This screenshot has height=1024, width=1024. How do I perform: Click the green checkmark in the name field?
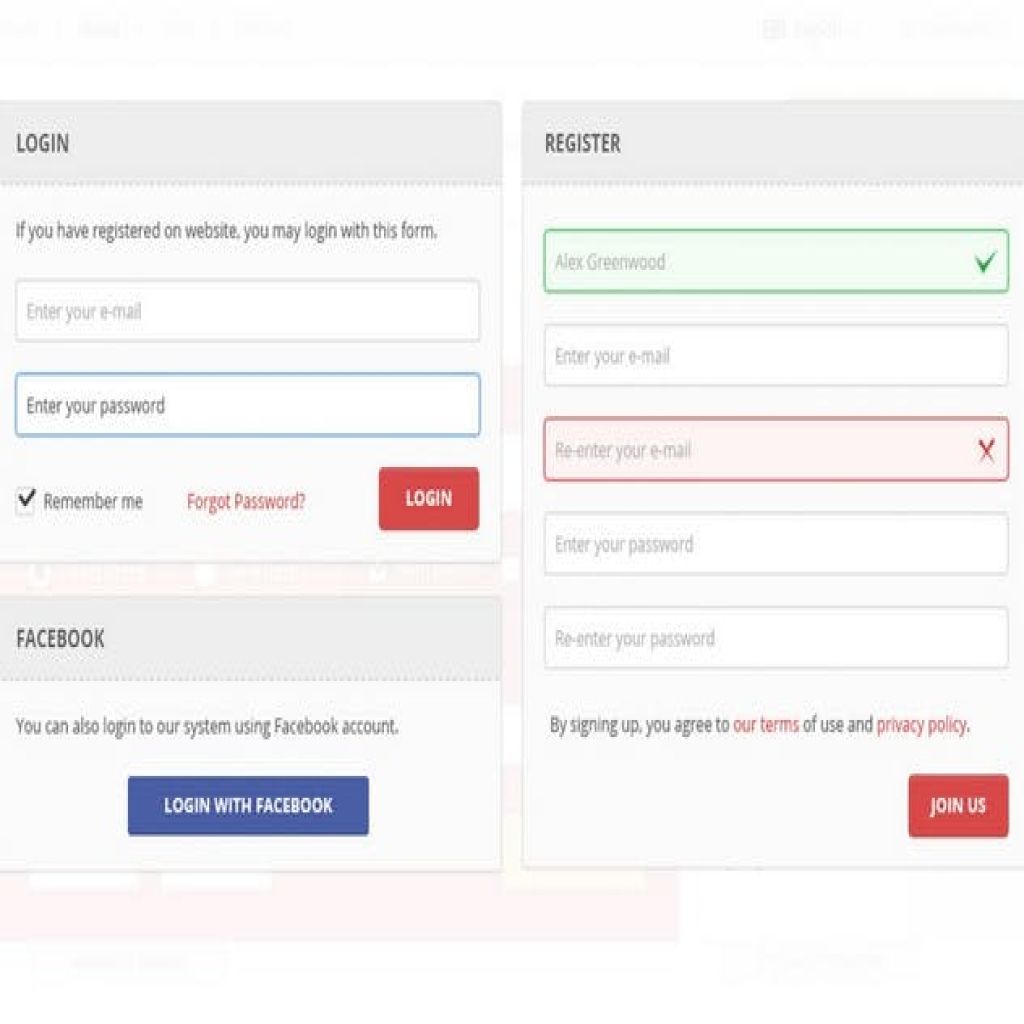click(986, 262)
